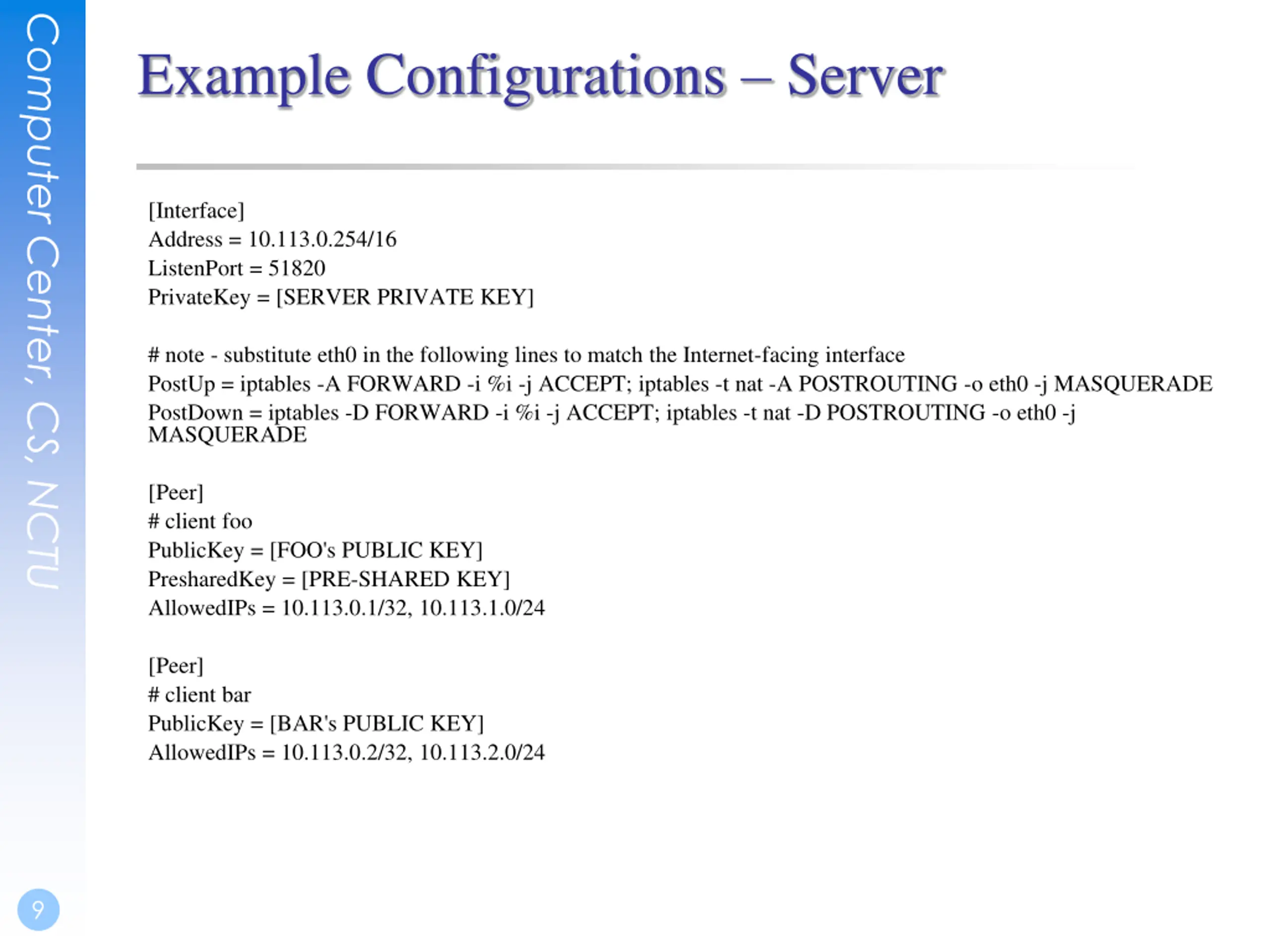This screenshot has width=1270, height=952.
Task: Click "AllowedIPs = 10.113.0.2/32, 10.113.2.0/24" line
Action: tap(347, 752)
